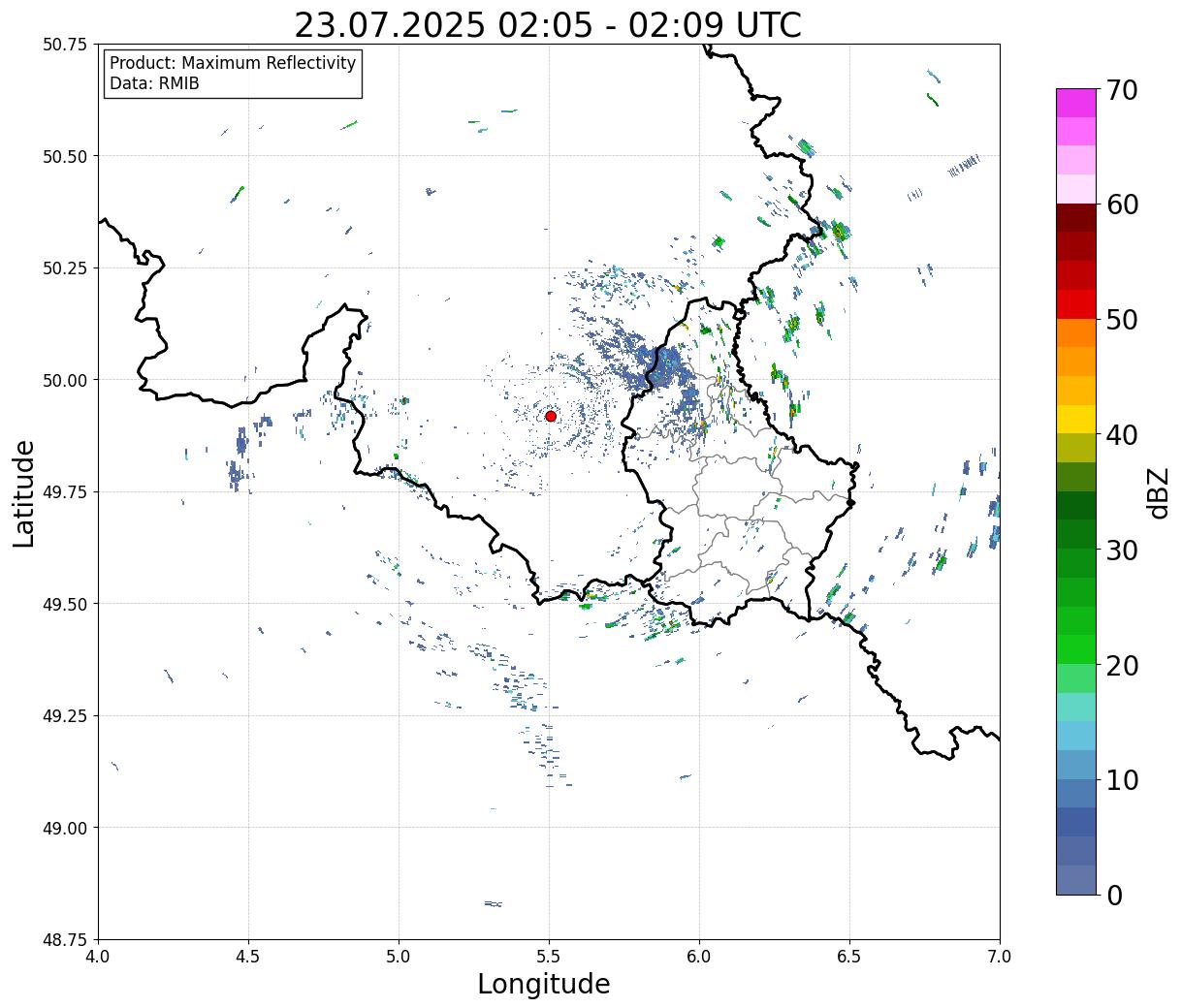Click colorbar tick label 50
Image resolution: width=1182 pixels, height=1008 pixels.
(1122, 320)
